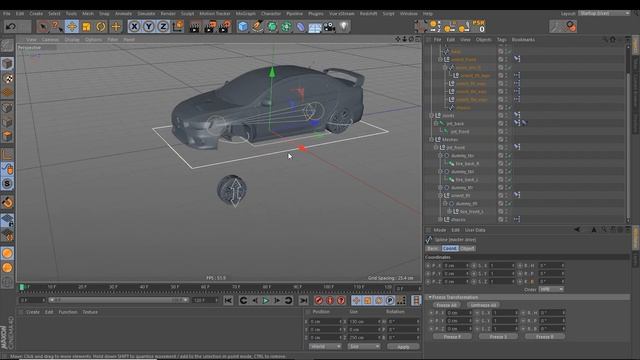Open the Edit Render Settings icon

pos(224,27)
